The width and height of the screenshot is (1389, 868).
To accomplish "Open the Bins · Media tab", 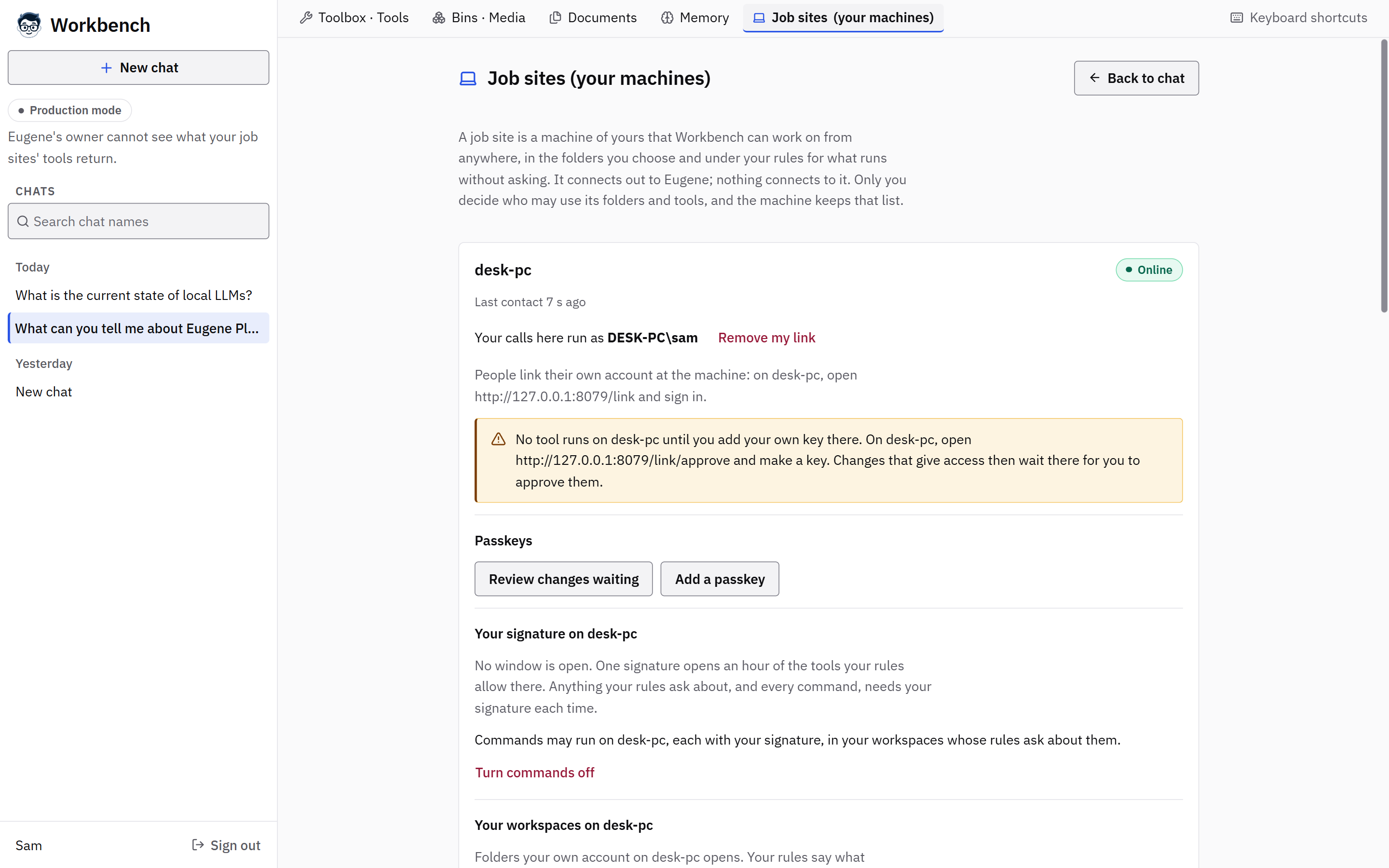I will [x=479, y=18].
